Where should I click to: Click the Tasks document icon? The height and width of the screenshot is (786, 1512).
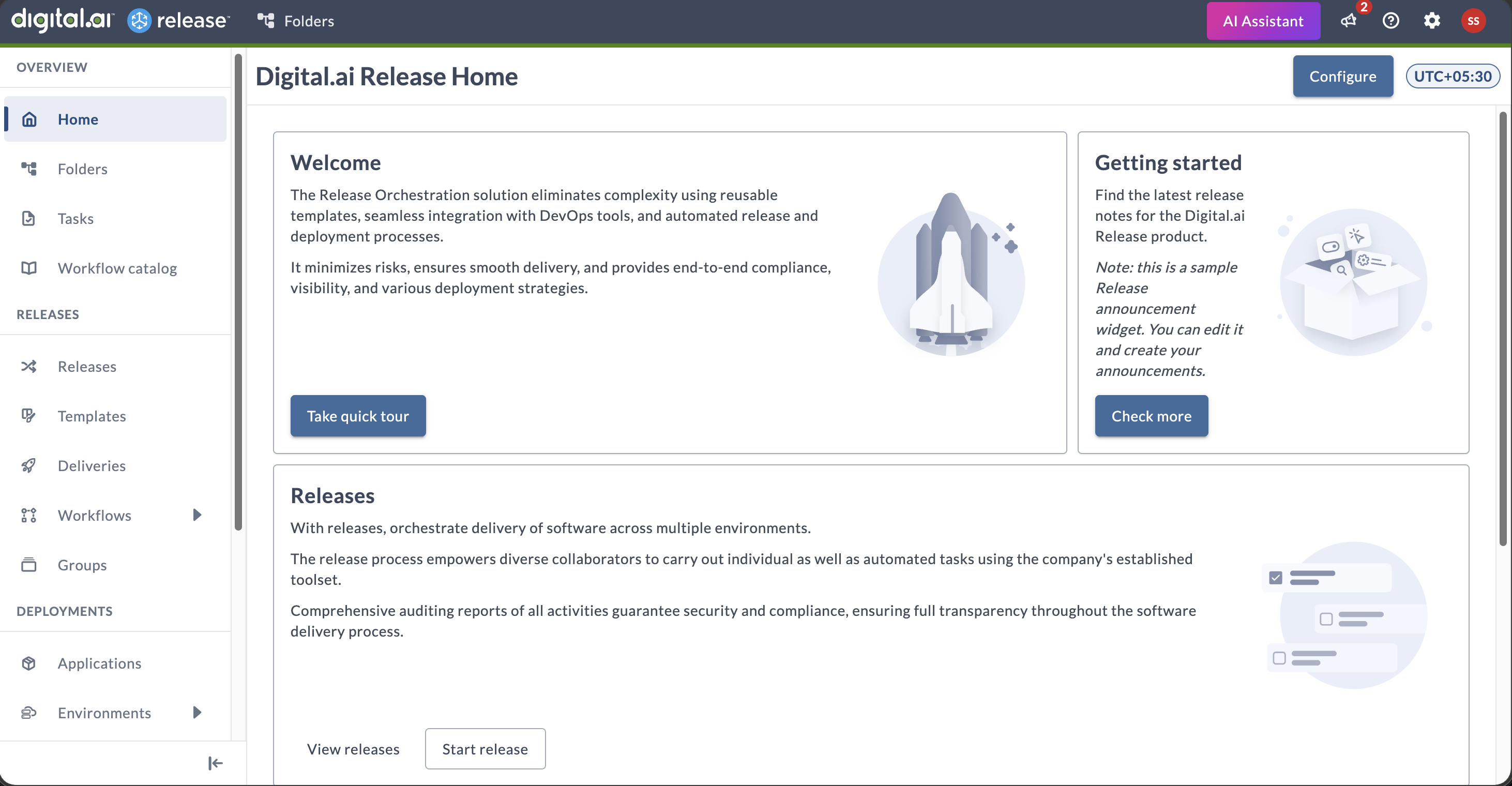click(x=29, y=218)
